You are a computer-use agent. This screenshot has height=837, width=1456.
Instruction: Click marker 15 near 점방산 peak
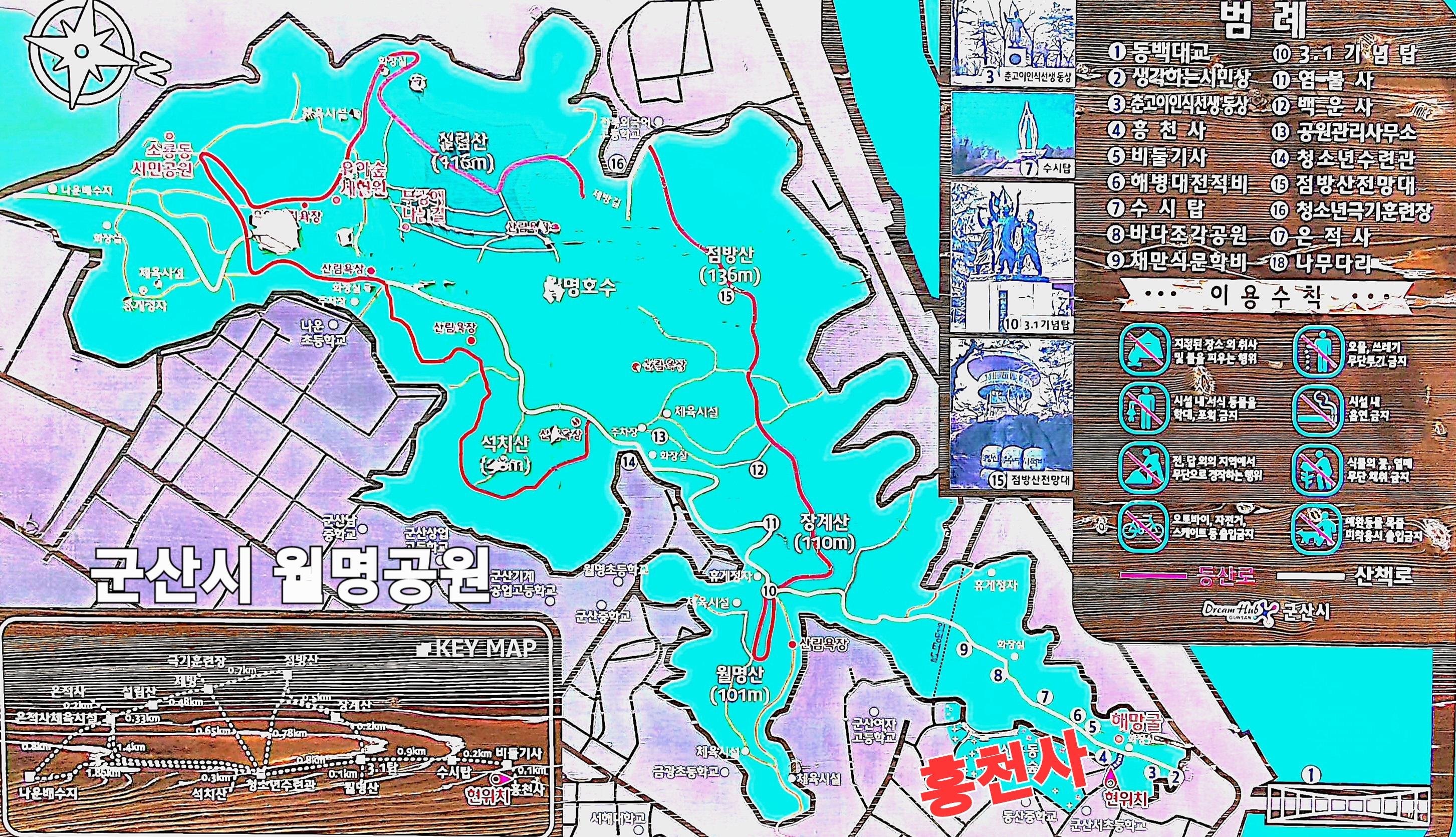(727, 296)
